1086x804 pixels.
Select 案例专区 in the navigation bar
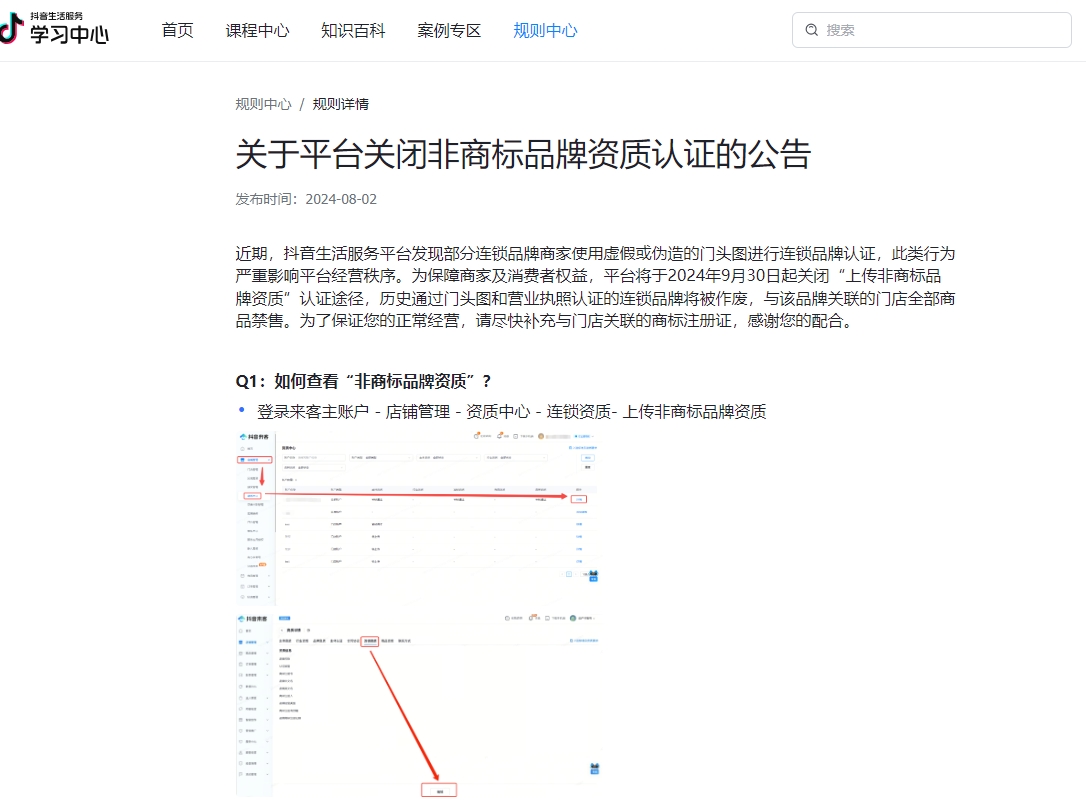pyautogui.click(x=448, y=30)
